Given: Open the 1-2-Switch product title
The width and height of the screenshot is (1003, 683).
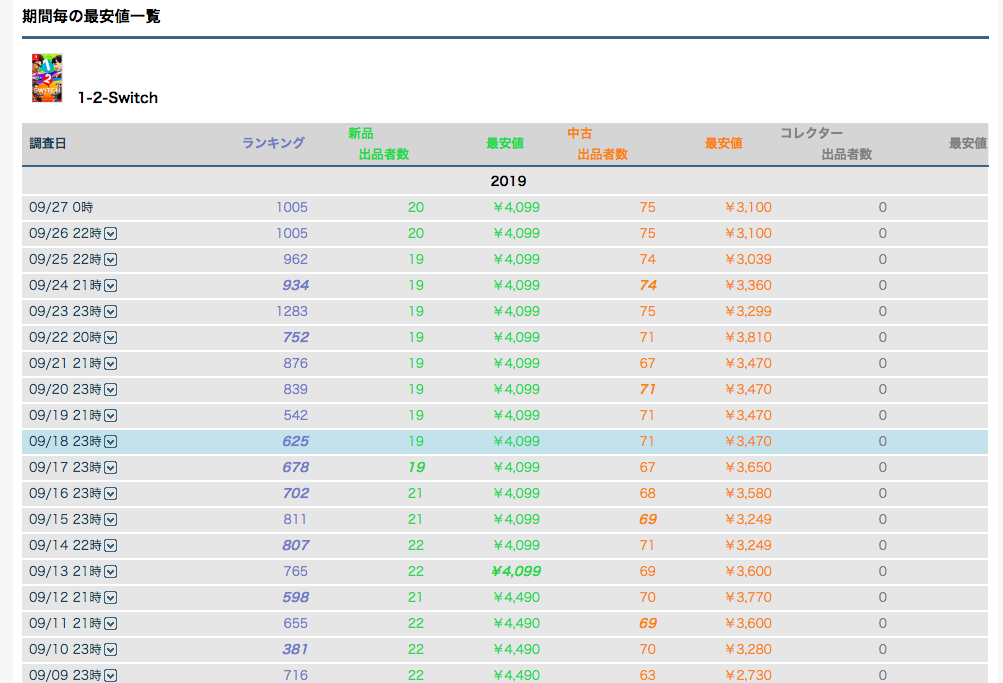Looking at the screenshot, I should click(x=118, y=98).
